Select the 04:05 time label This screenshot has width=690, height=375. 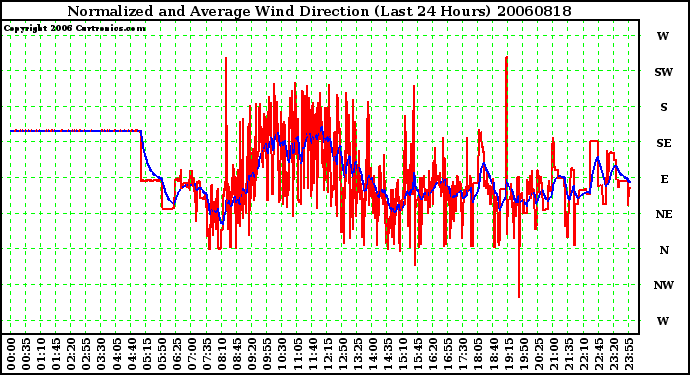[116, 354]
